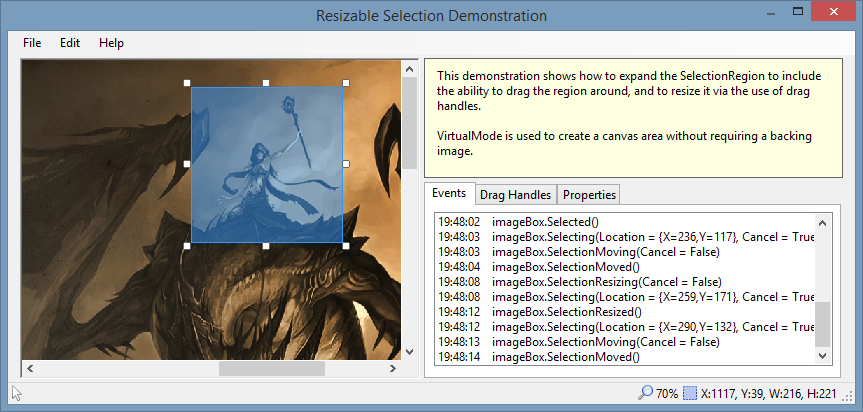Click inside the blue selection region
The width and height of the screenshot is (863, 412).
[x=267, y=164]
